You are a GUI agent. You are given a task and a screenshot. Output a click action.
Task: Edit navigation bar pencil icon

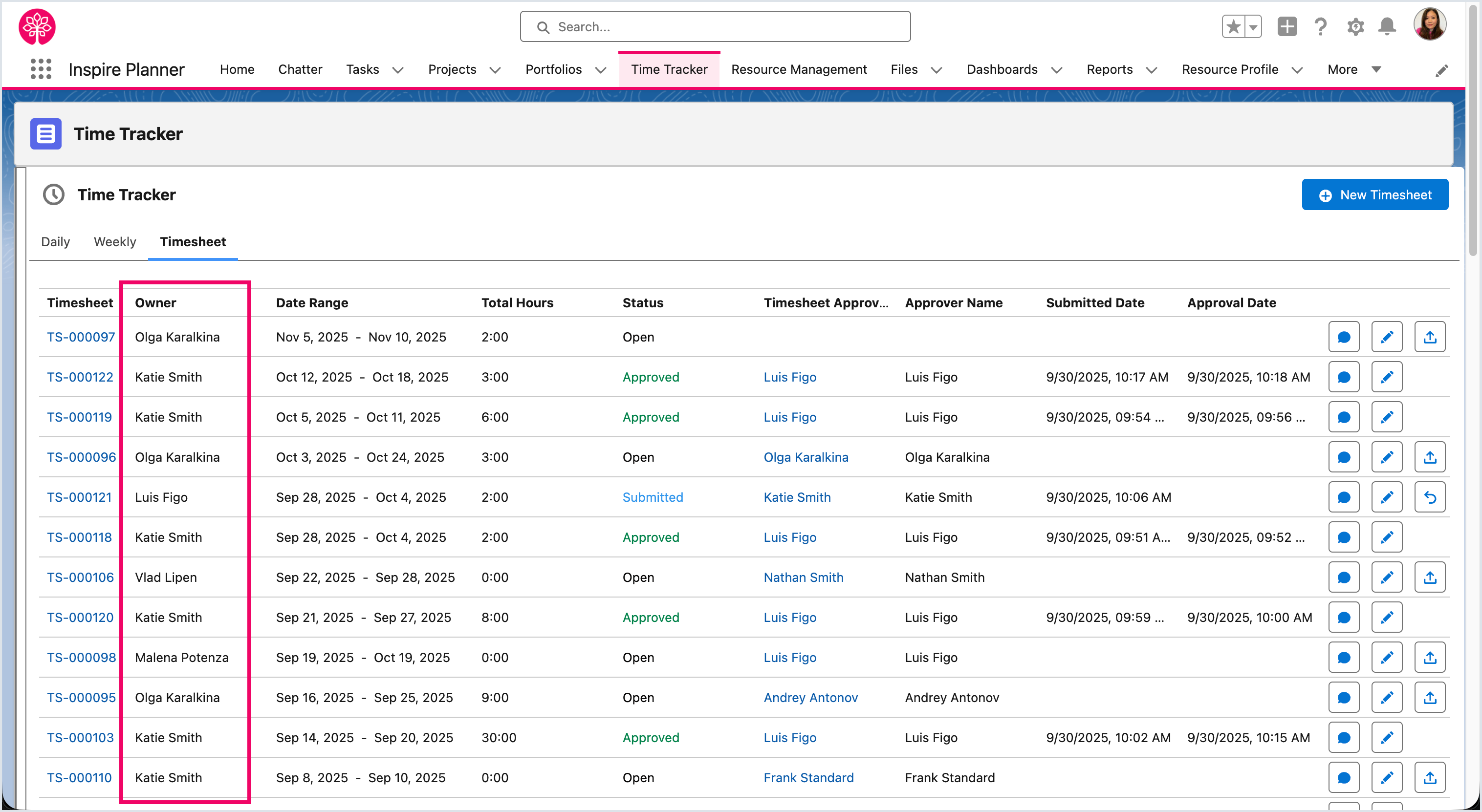tap(1441, 70)
